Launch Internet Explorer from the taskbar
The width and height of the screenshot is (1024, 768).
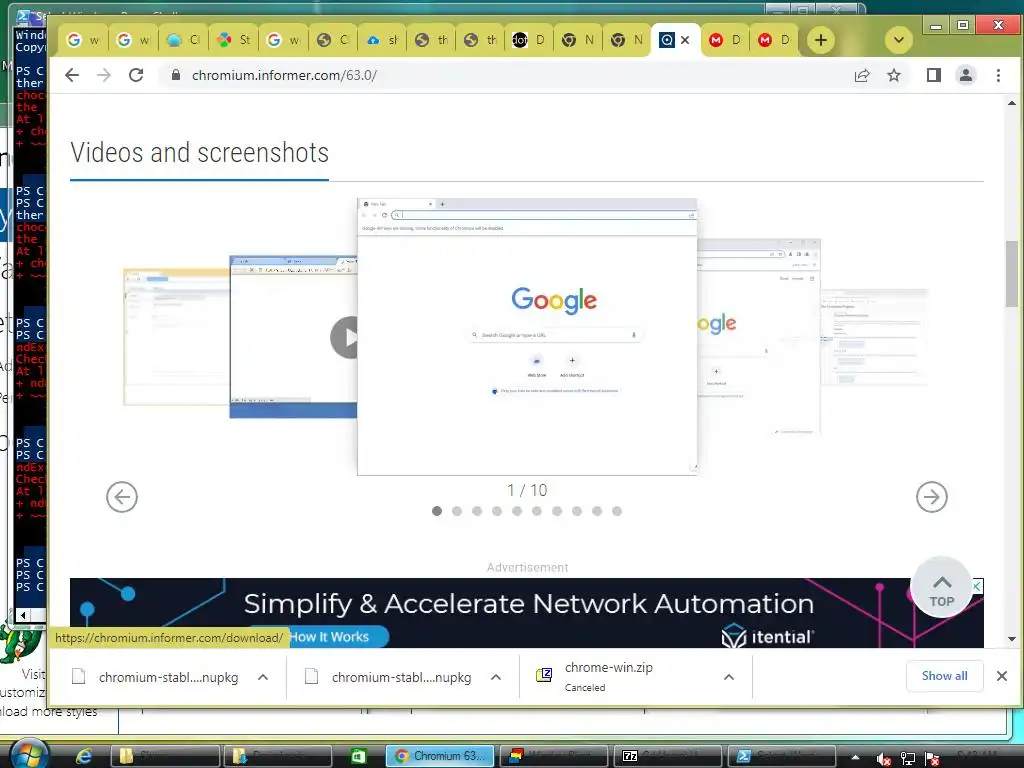pyautogui.click(x=84, y=756)
